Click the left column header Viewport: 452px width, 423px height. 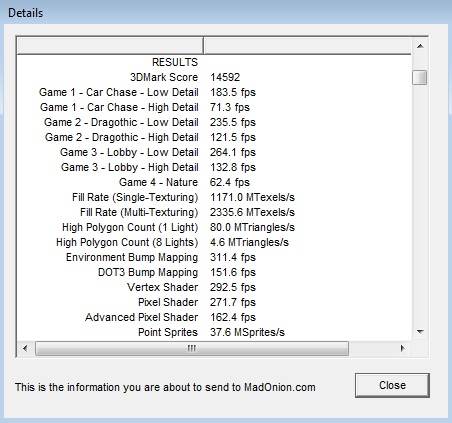[x=110, y=46]
